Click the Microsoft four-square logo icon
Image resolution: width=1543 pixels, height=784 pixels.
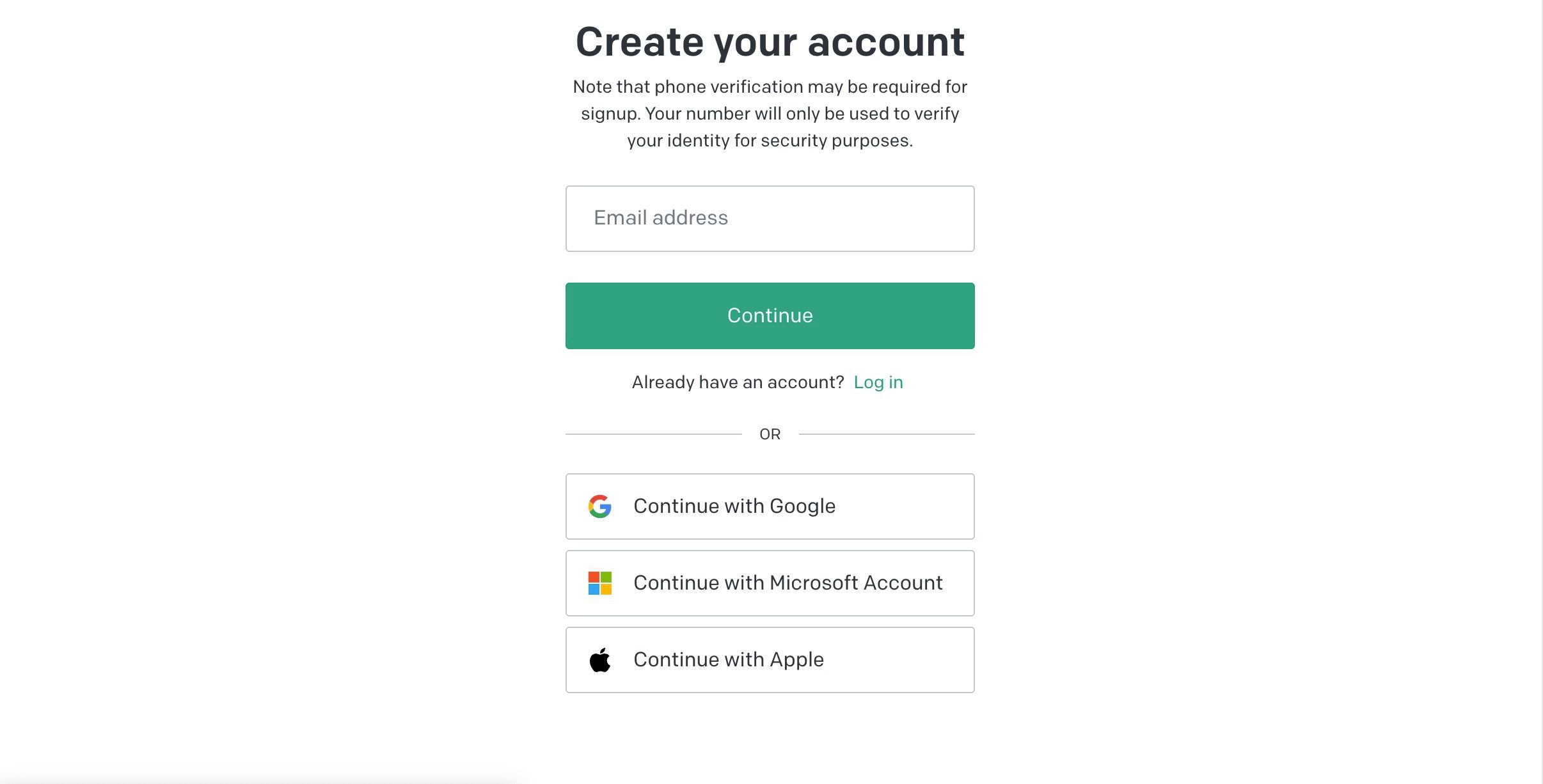[599, 583]
